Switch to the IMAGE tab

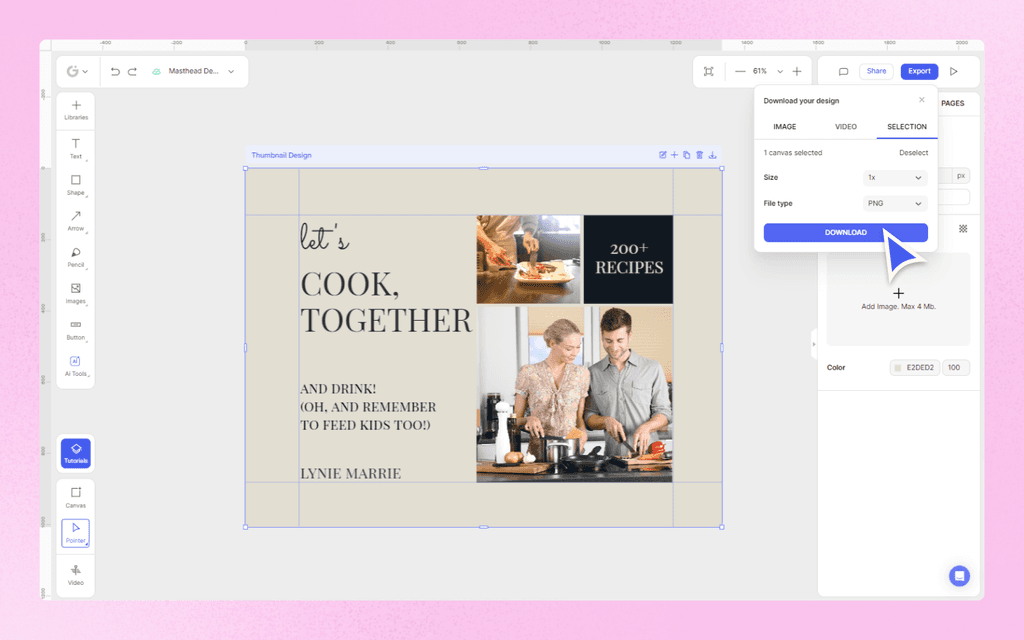coord(785,127)
